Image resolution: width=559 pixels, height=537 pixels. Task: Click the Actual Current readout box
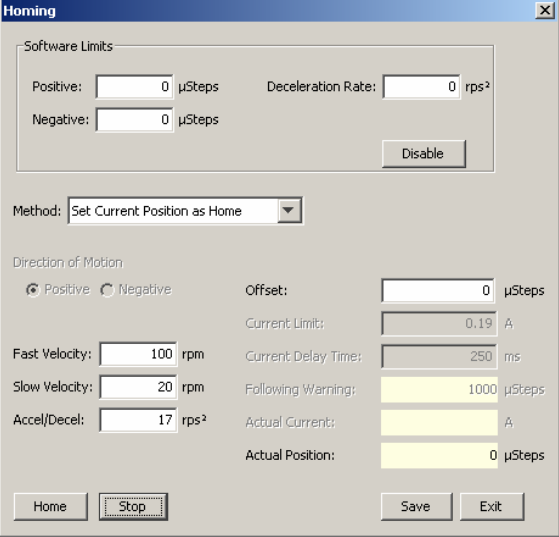point(439,423)
